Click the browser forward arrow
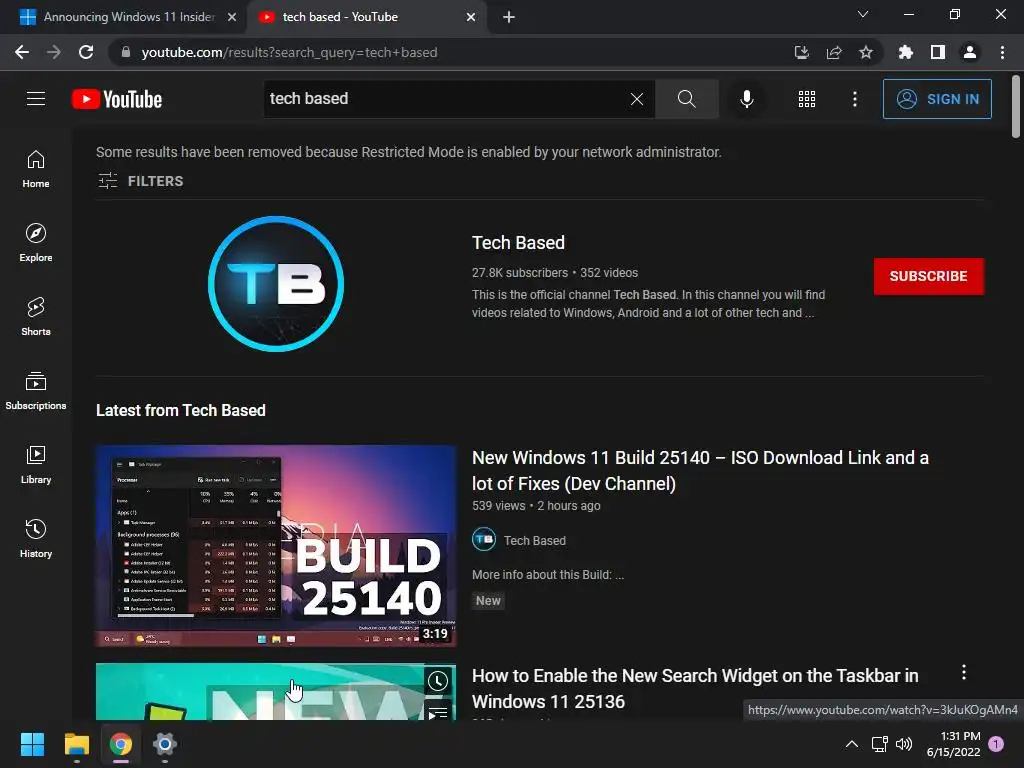Viewport: 1024px width, 768px height. (54, 52)
